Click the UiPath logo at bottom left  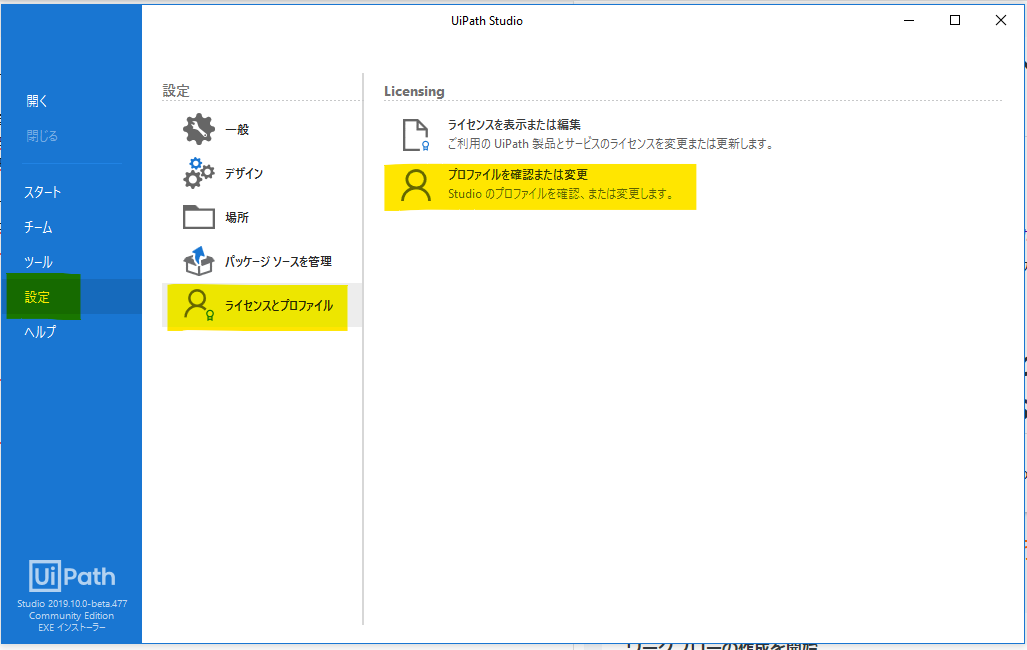[x=71, y=575]
